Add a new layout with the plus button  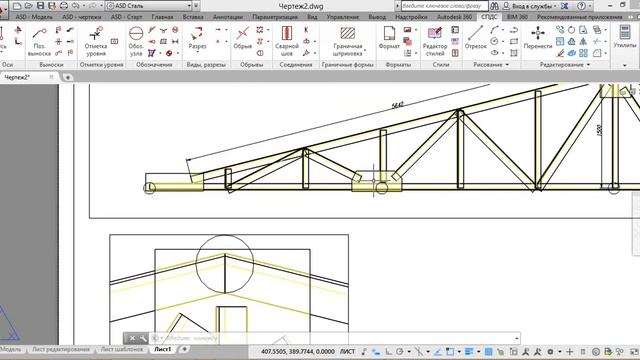coord(184,349)
